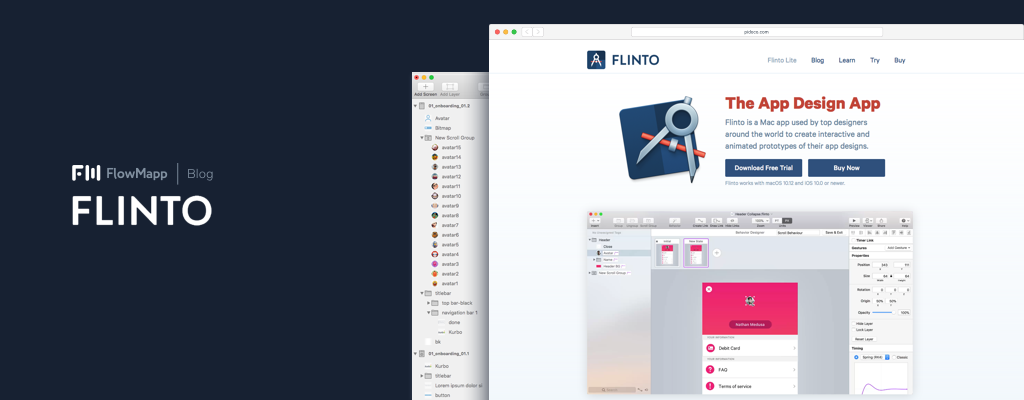Click the Create Link toolbar icon
This screenshot has height=400, width=1024.
pyautogui.click(x=700, y=220)
